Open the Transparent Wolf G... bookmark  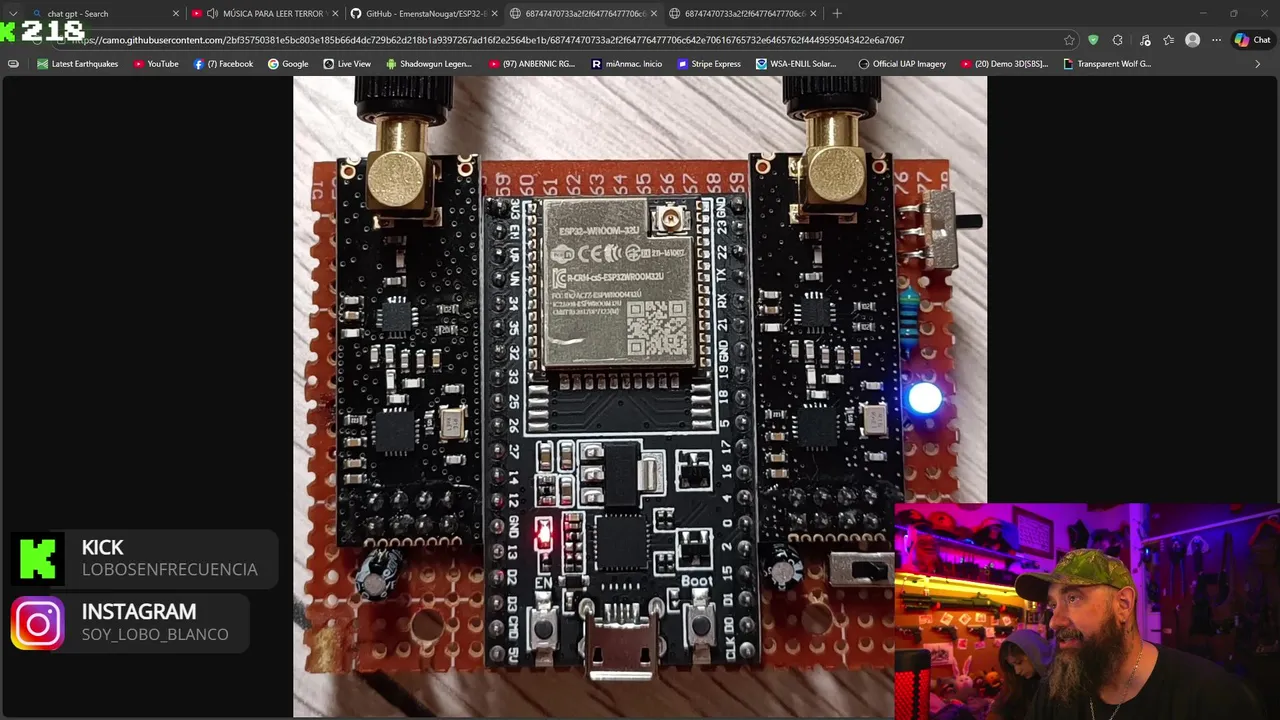pos(1107,63)
